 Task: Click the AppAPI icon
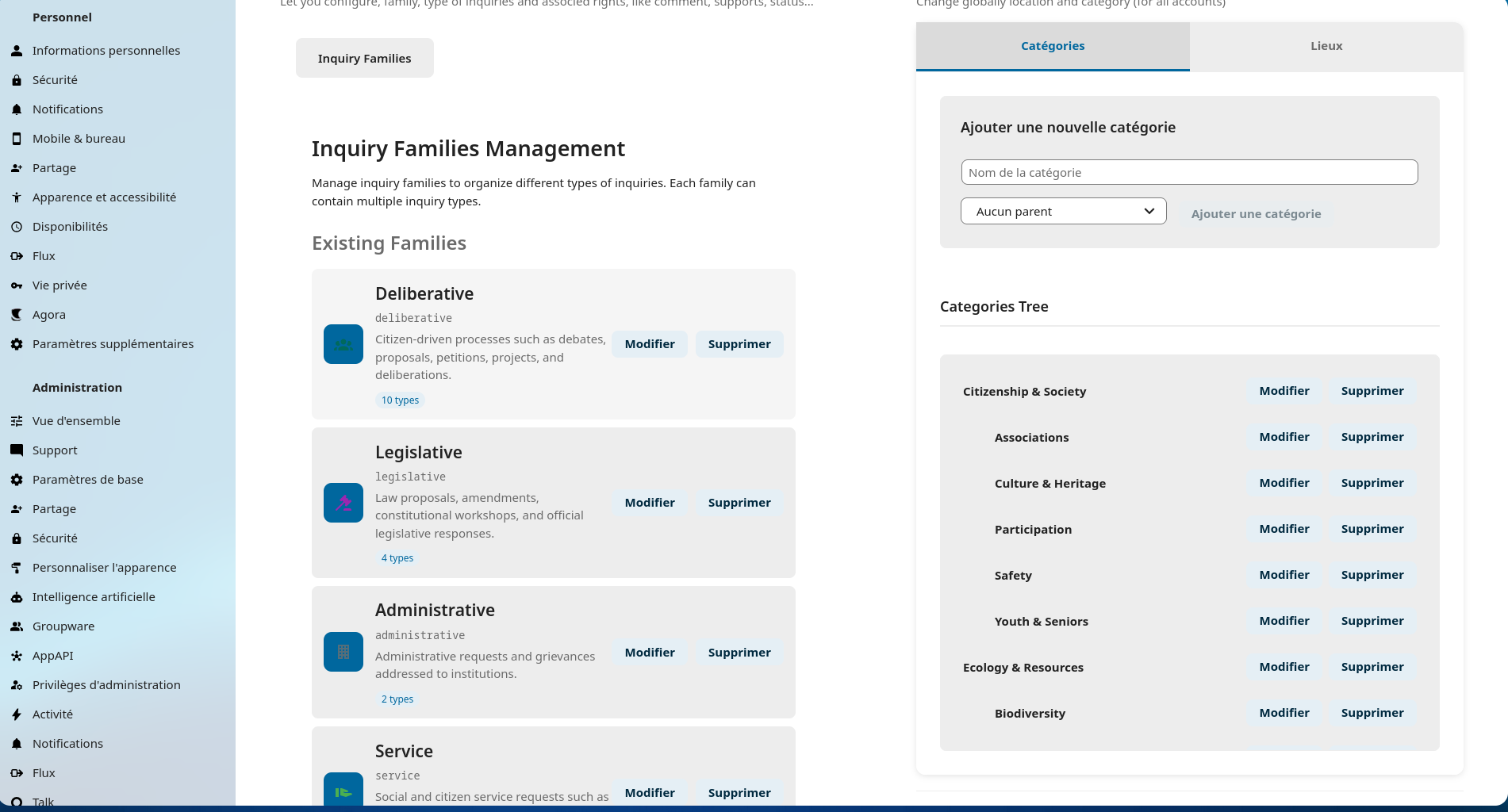click(17, 656)
